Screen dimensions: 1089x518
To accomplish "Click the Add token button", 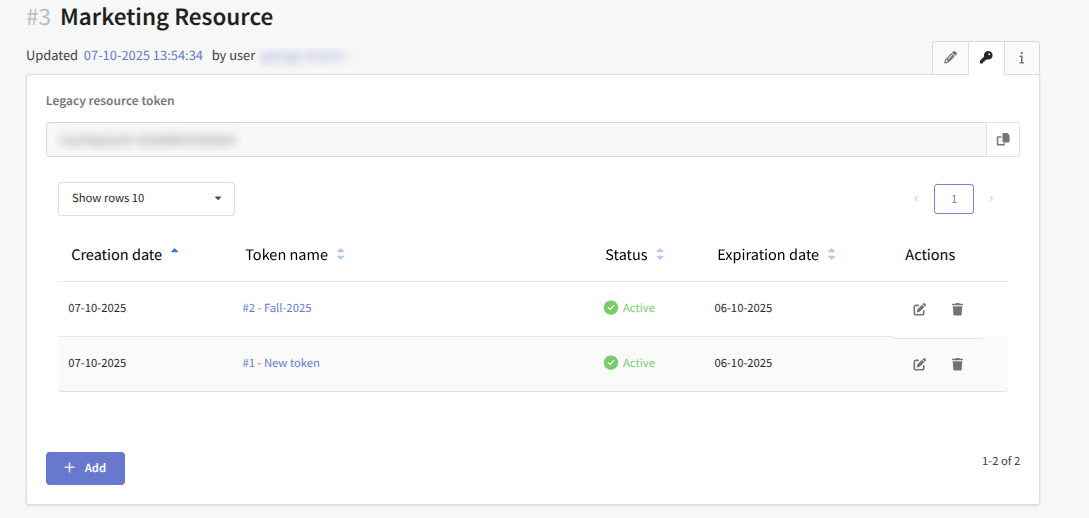I will (85, 468).
